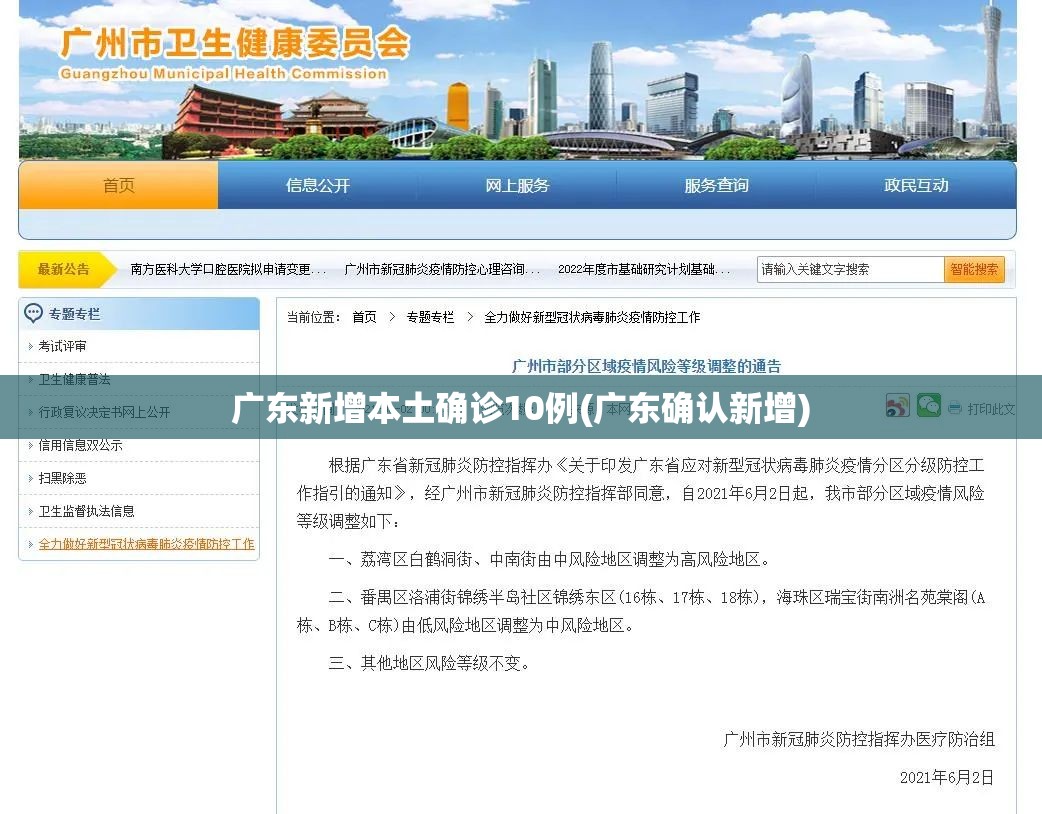The image size is (1042, 814).
Task: Click the 打印此文 print link
Action: (x=991, y=409)
